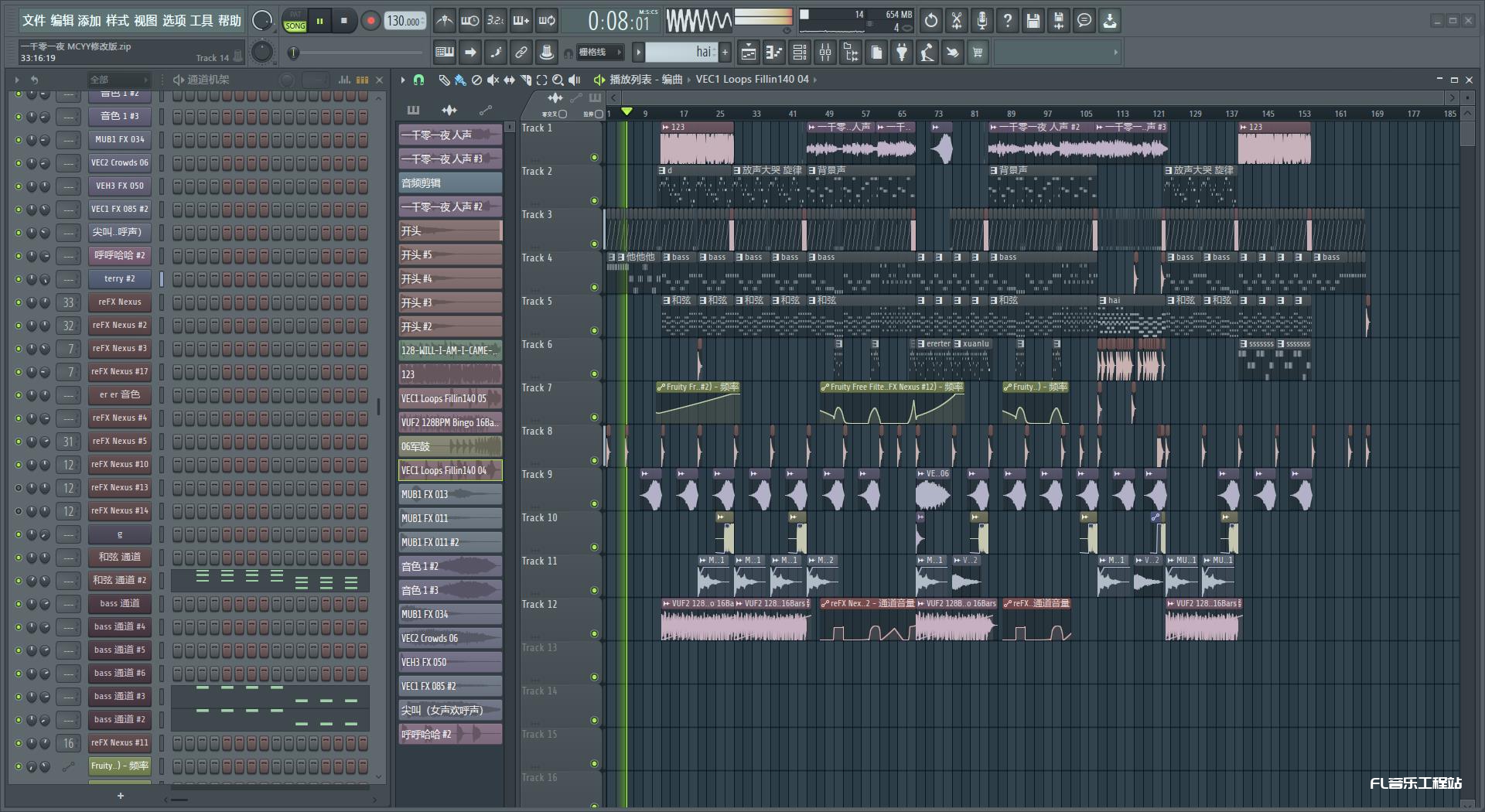Pick the 06军鼓 clip in picker panel
Viewport: 1485px width, 812px height.
(x=450, y=446)
